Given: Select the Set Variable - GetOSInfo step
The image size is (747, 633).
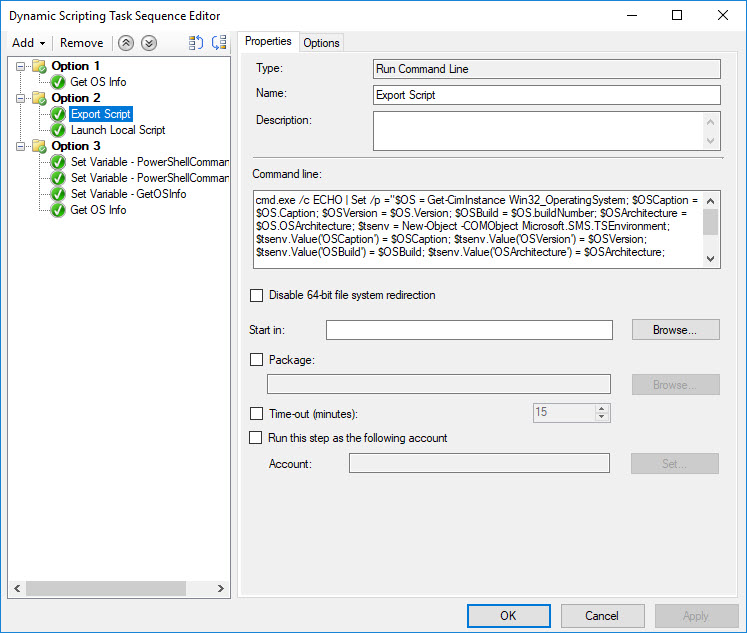Looking at the screenshot, I should [128, 194].
